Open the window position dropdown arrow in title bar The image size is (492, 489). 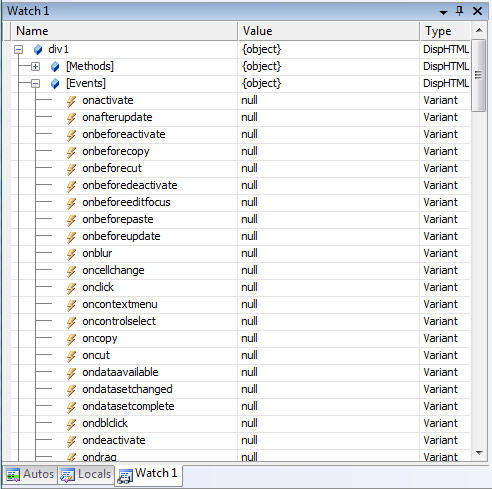tap(443, 13)
